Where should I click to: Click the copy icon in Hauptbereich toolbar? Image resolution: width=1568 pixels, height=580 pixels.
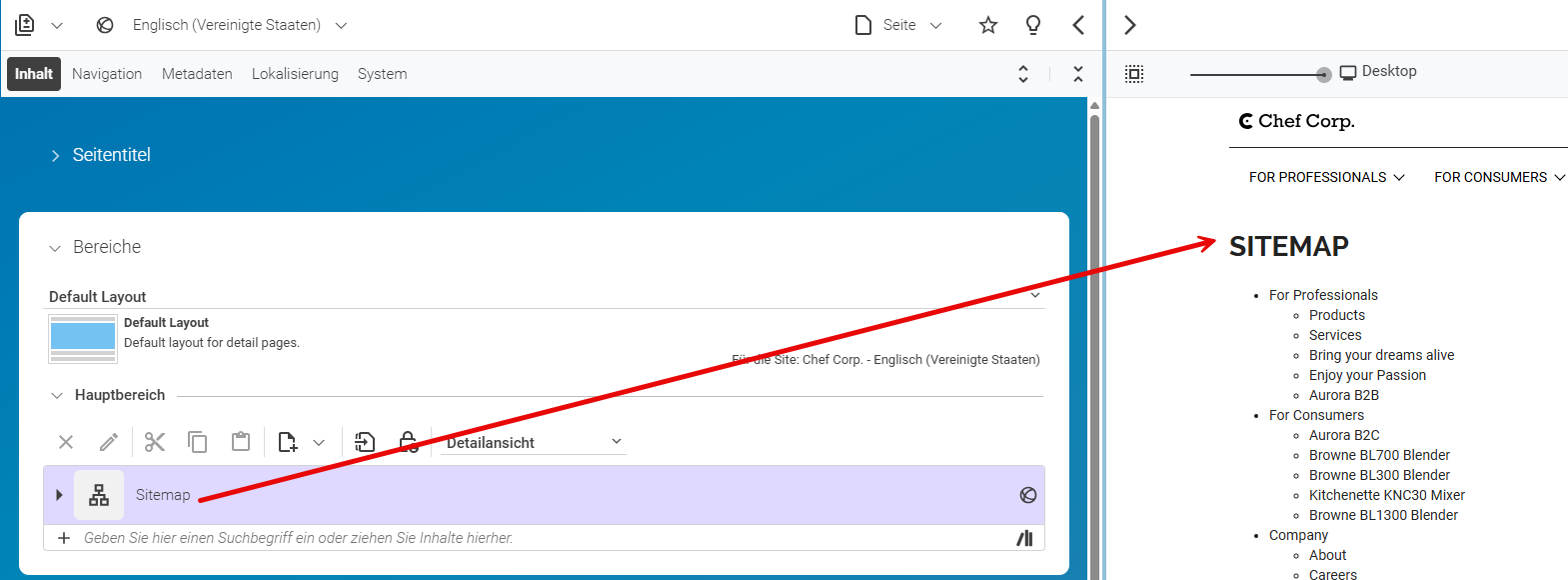click(198, 442)
